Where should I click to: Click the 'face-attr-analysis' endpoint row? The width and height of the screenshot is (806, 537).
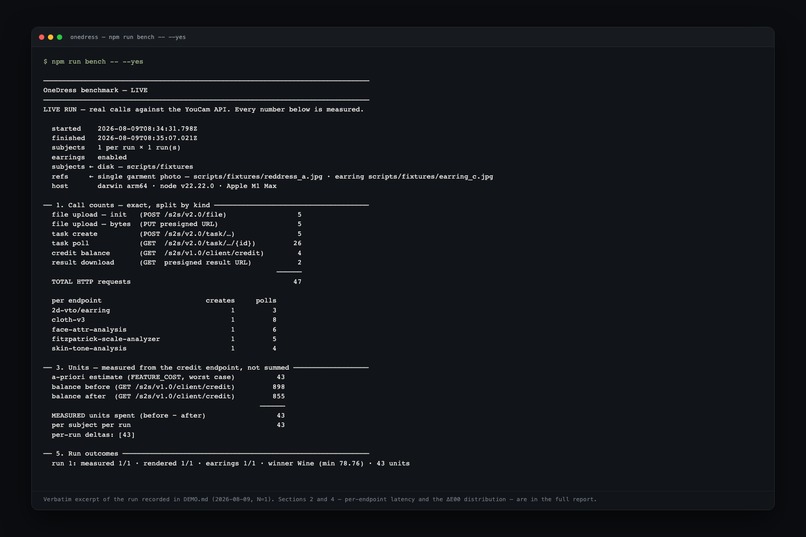click(164, 329)
